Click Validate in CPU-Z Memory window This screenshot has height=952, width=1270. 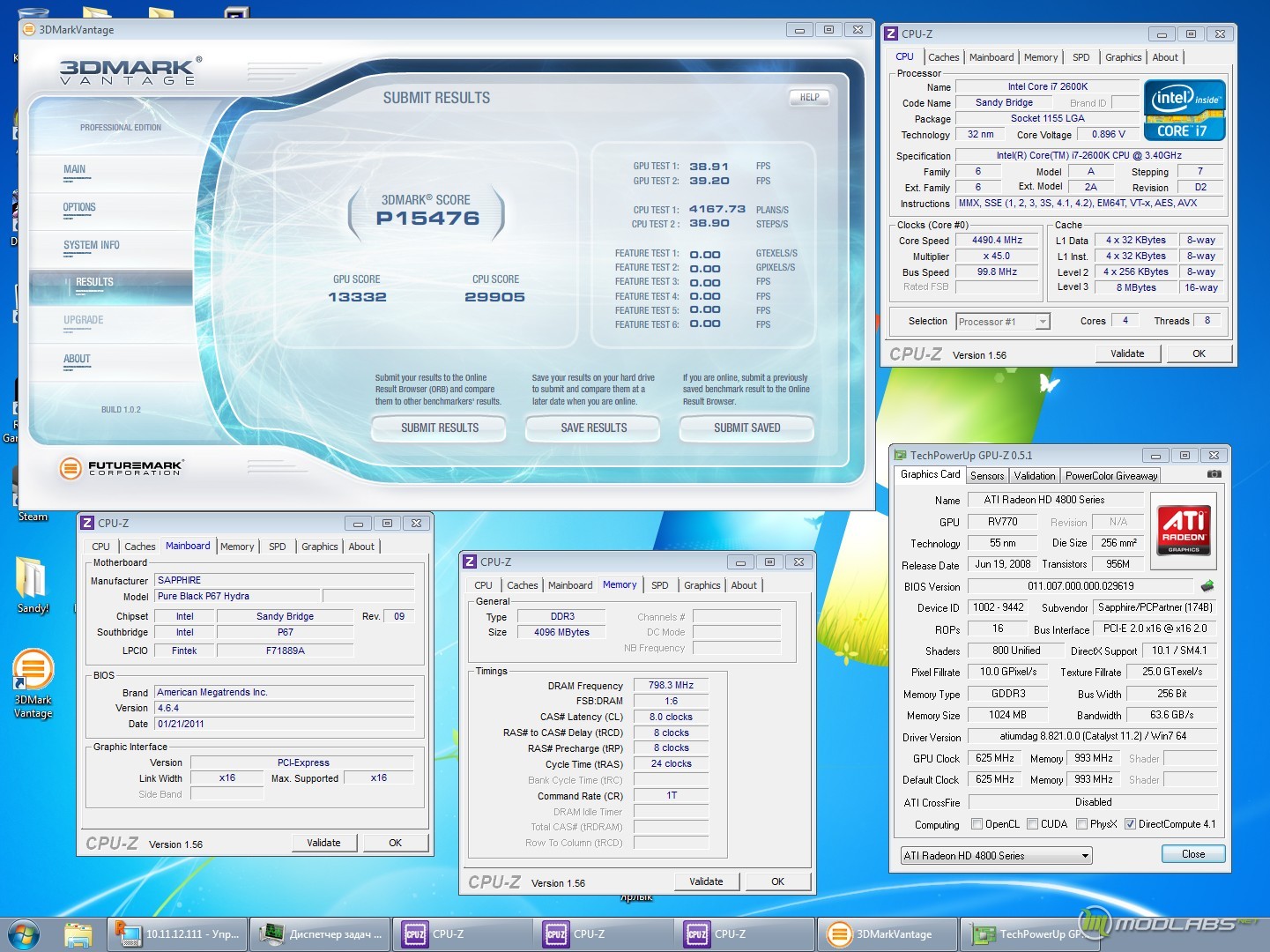coord(706,881)
